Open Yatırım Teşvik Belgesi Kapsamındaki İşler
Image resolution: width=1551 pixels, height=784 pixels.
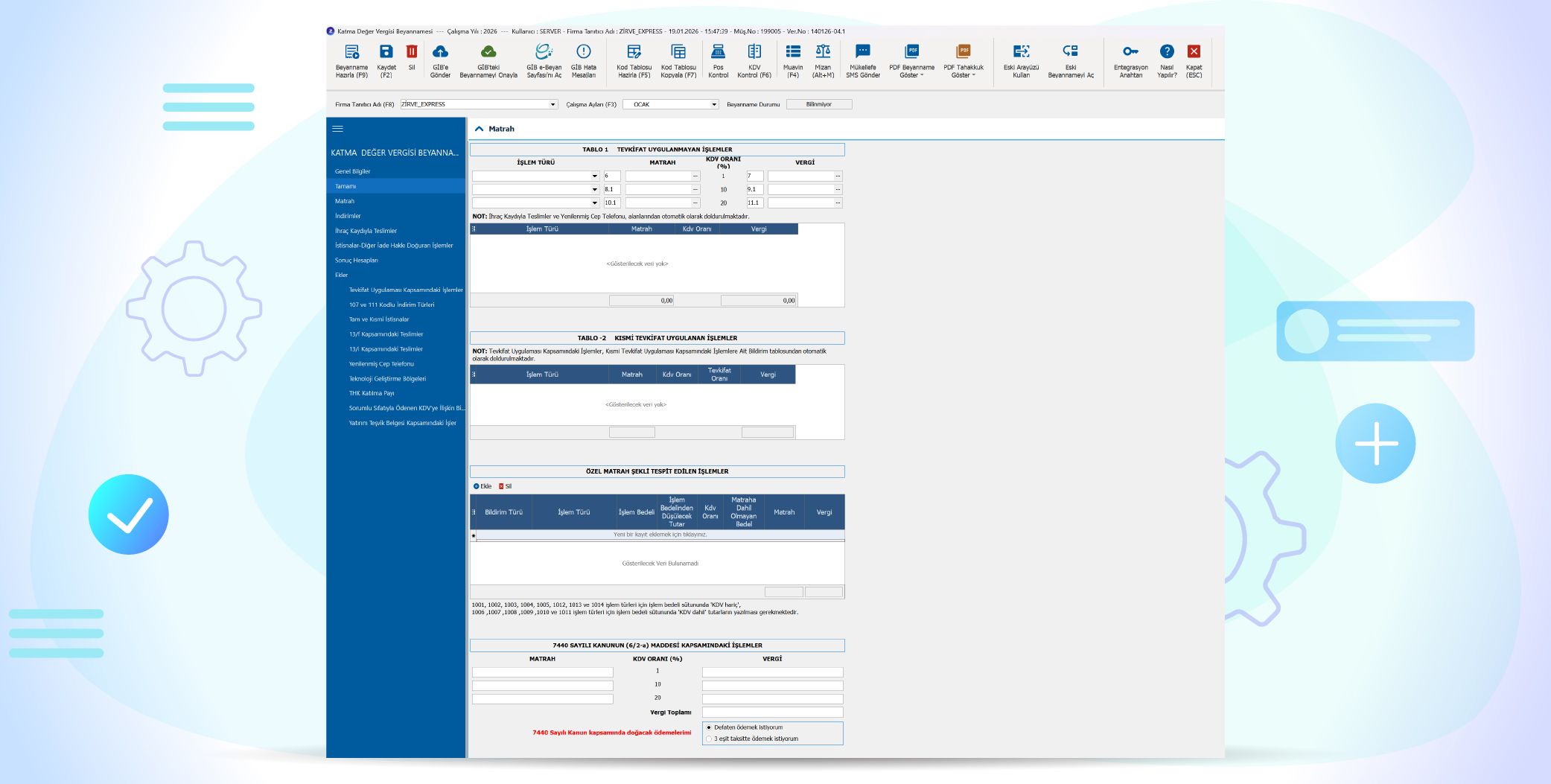click(402, 423)
